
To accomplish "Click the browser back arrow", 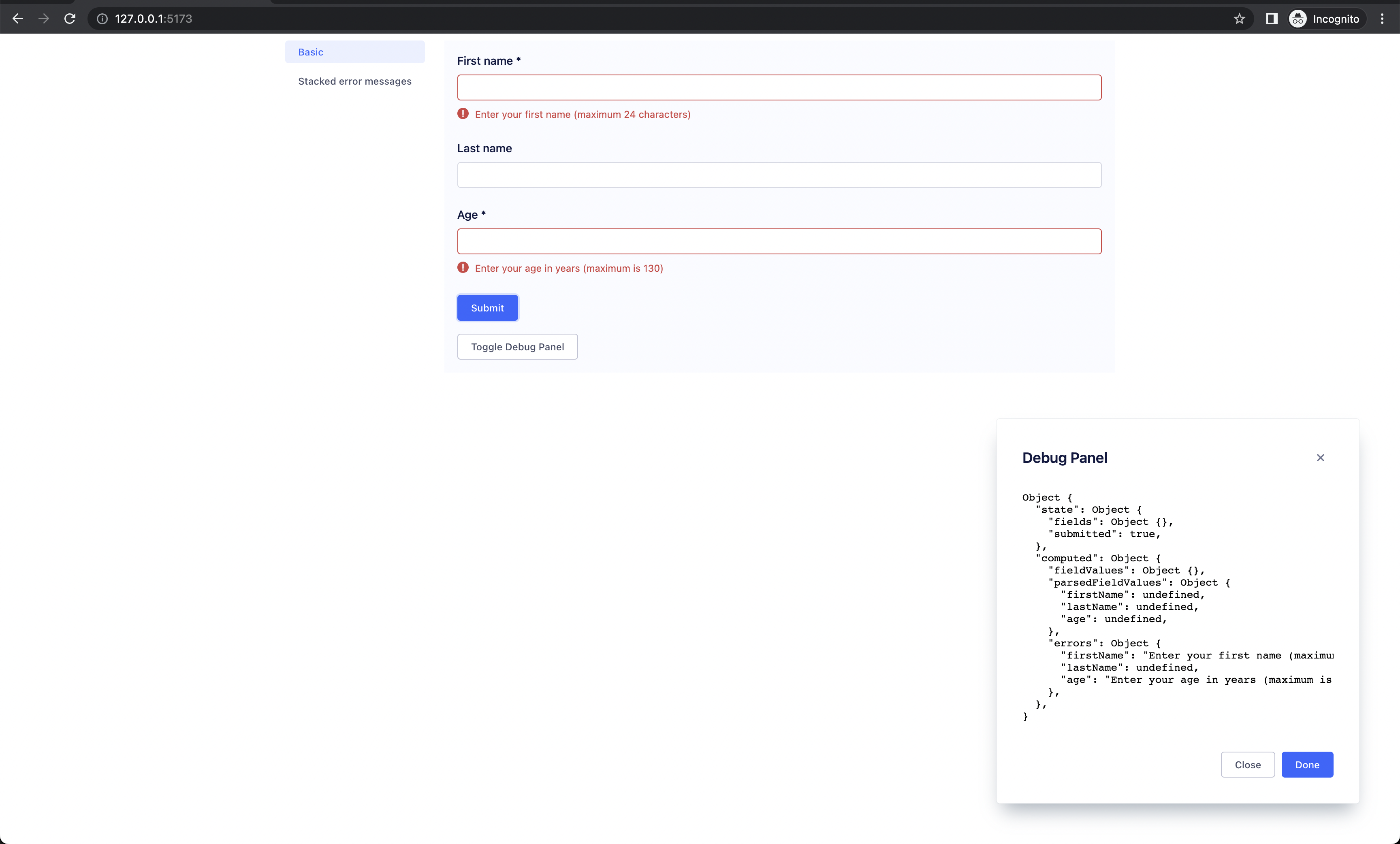I will pyautogui.click(x=17, y=19).
